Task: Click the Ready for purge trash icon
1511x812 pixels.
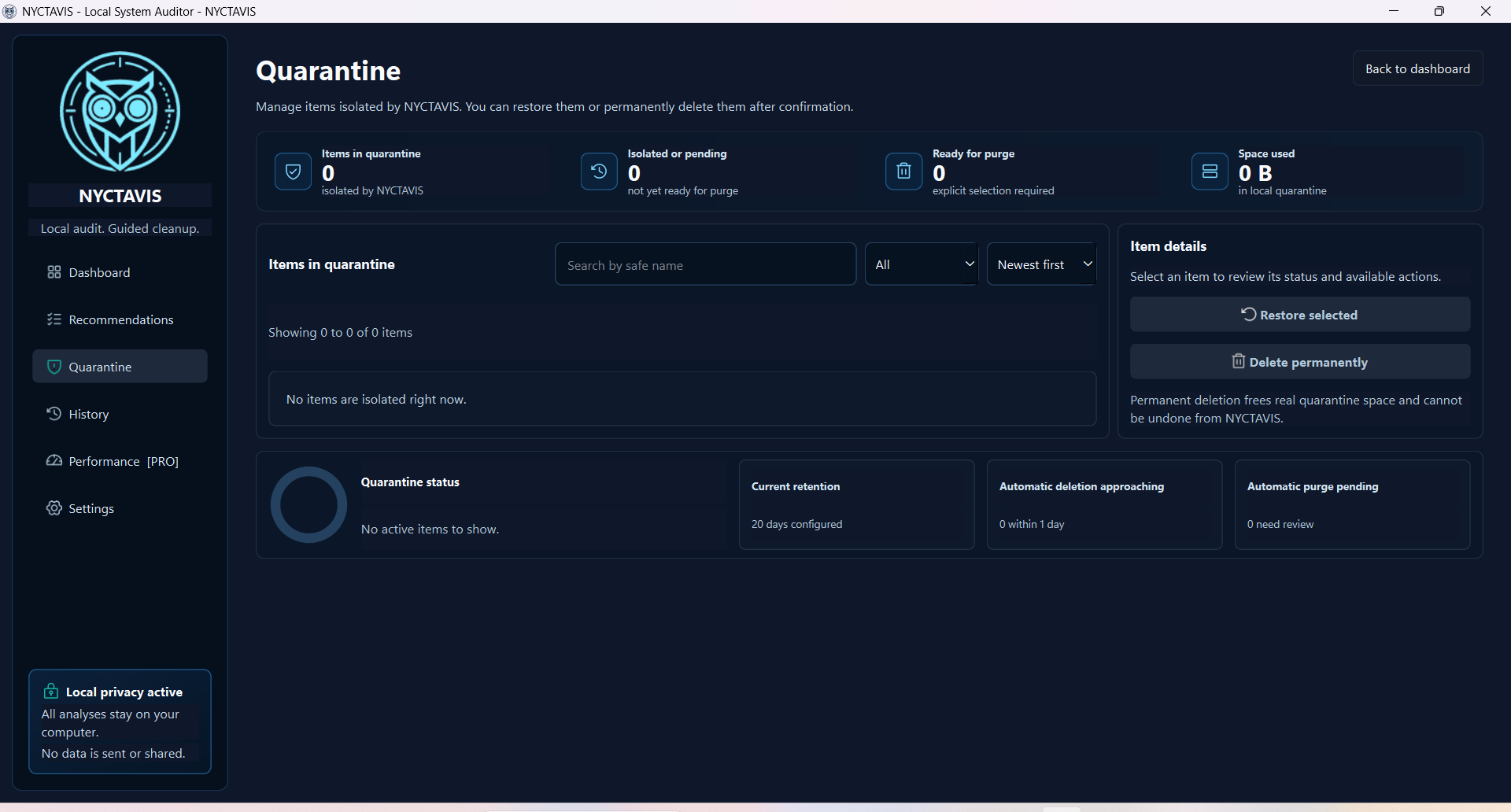Action: [x=904, y=172]
